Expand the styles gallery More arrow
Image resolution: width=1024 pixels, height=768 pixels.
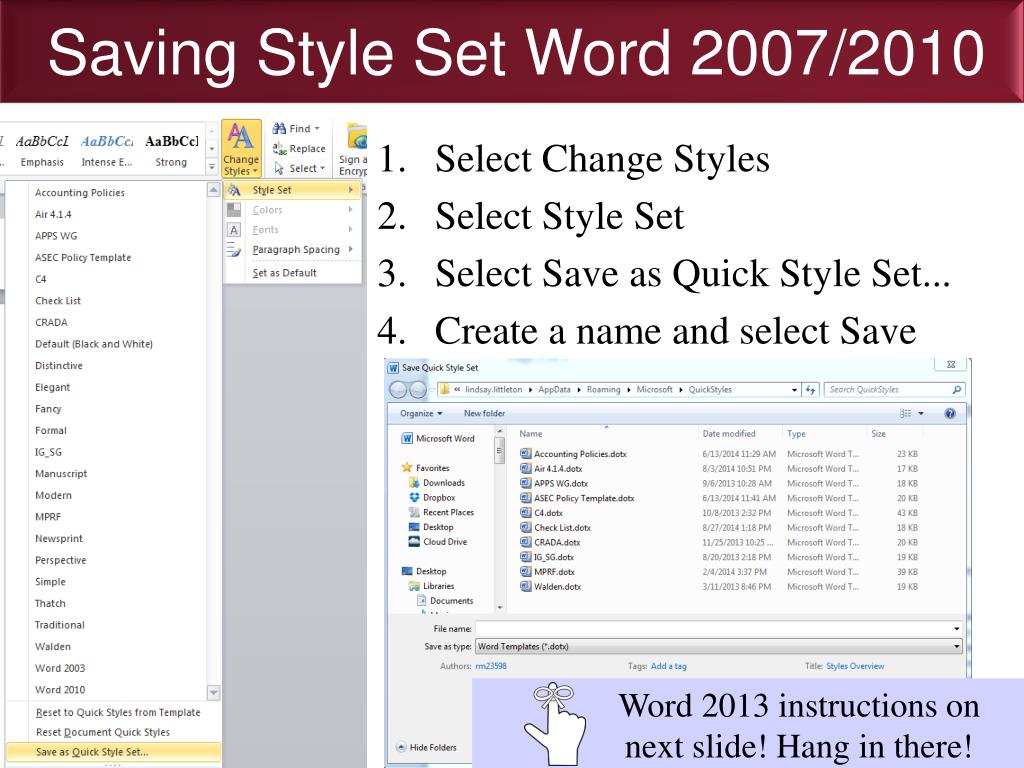pos(212,168)
